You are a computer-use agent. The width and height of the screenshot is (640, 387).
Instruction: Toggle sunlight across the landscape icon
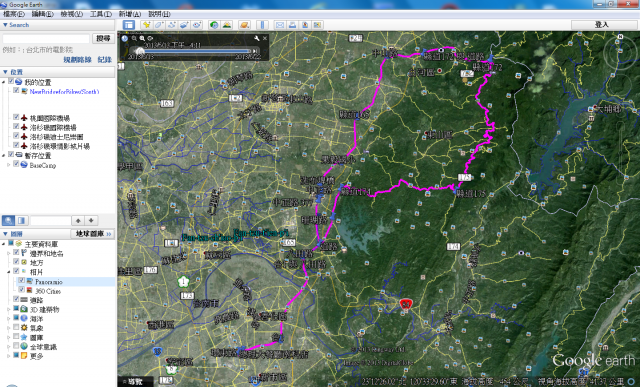(x=227, y=25)
